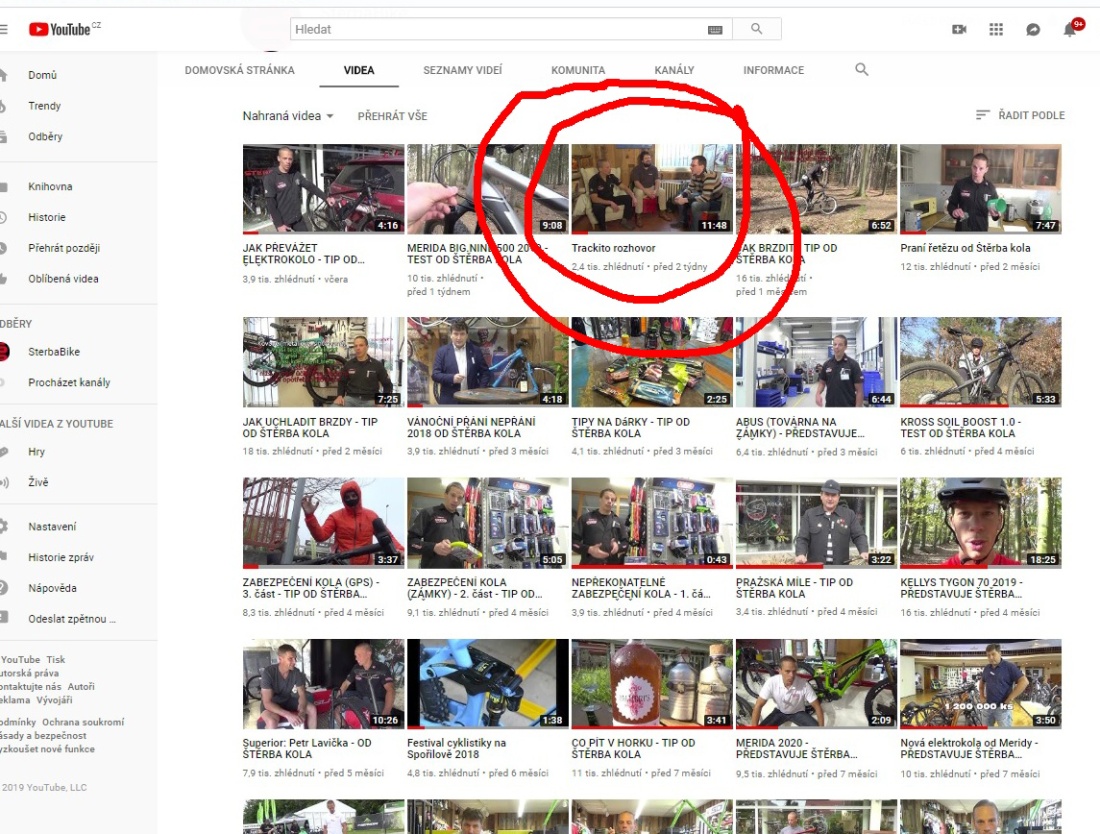Go to Domů in the sidebar
The width and height of the screenshot is (1100, 834).
click(42, 75)
